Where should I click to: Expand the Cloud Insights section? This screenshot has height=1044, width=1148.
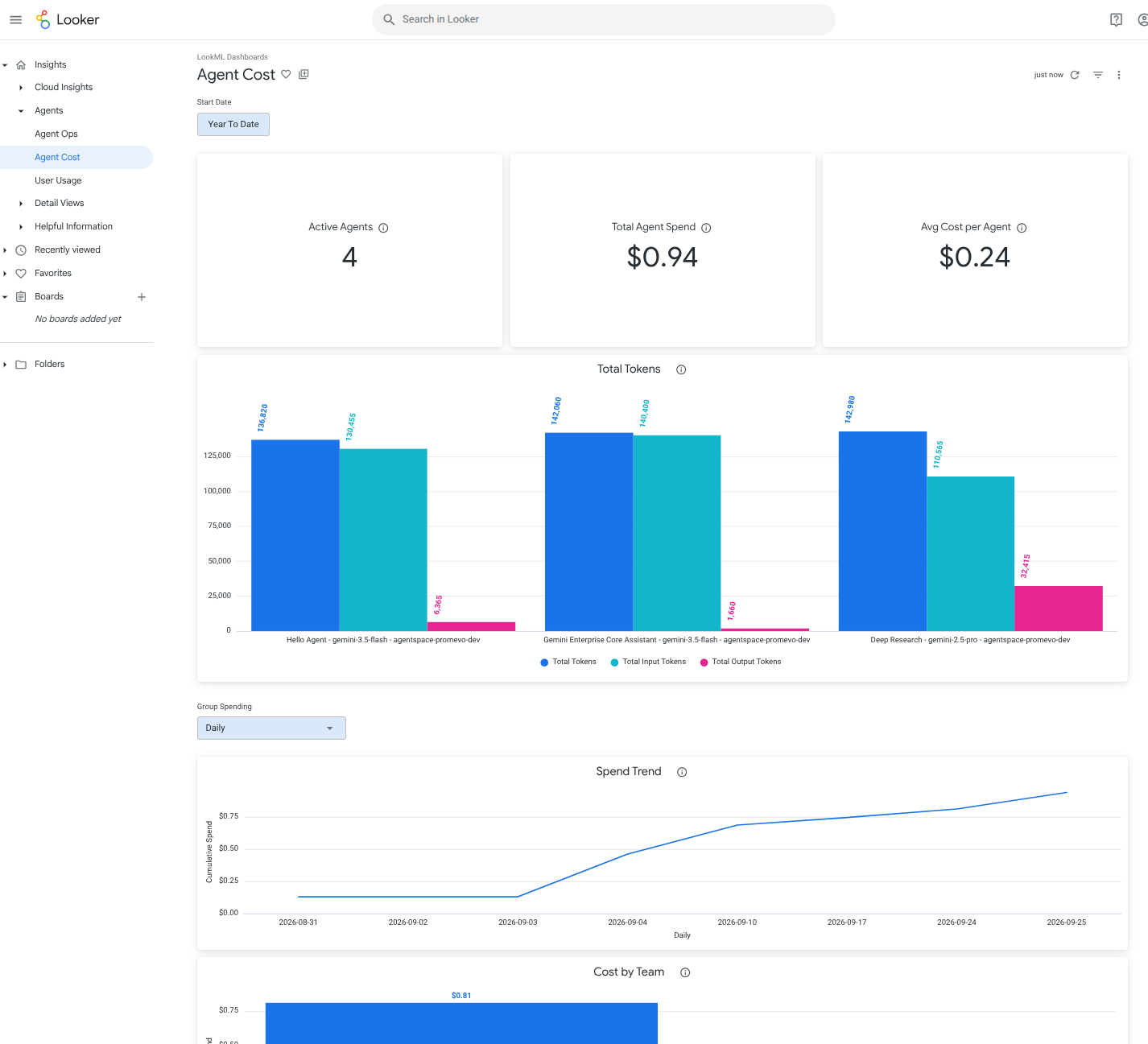(21, 88)
